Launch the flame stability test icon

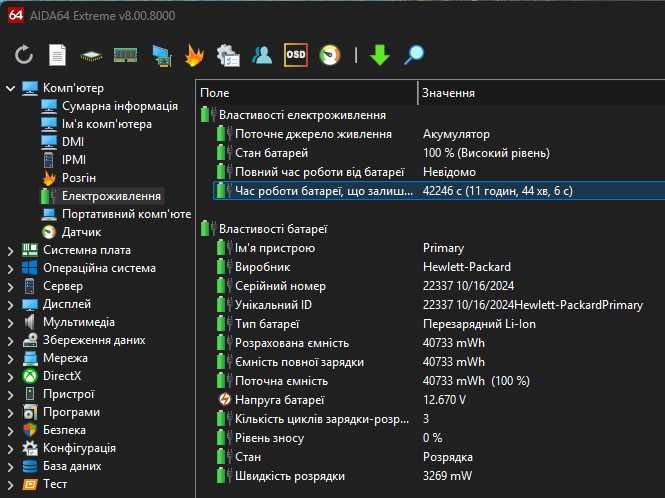click(195, 55)
